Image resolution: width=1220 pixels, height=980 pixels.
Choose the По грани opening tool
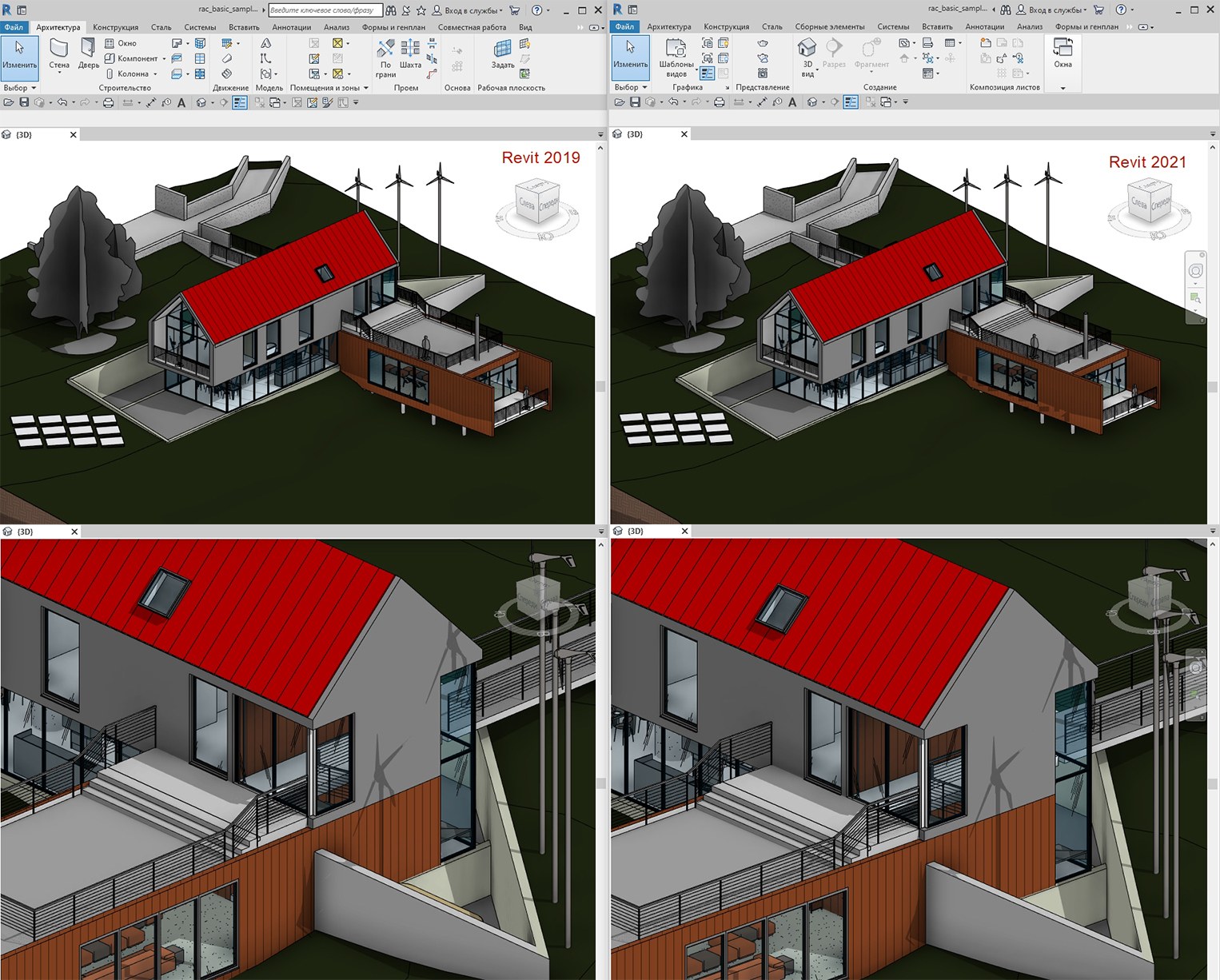click(x=385, y=58)
